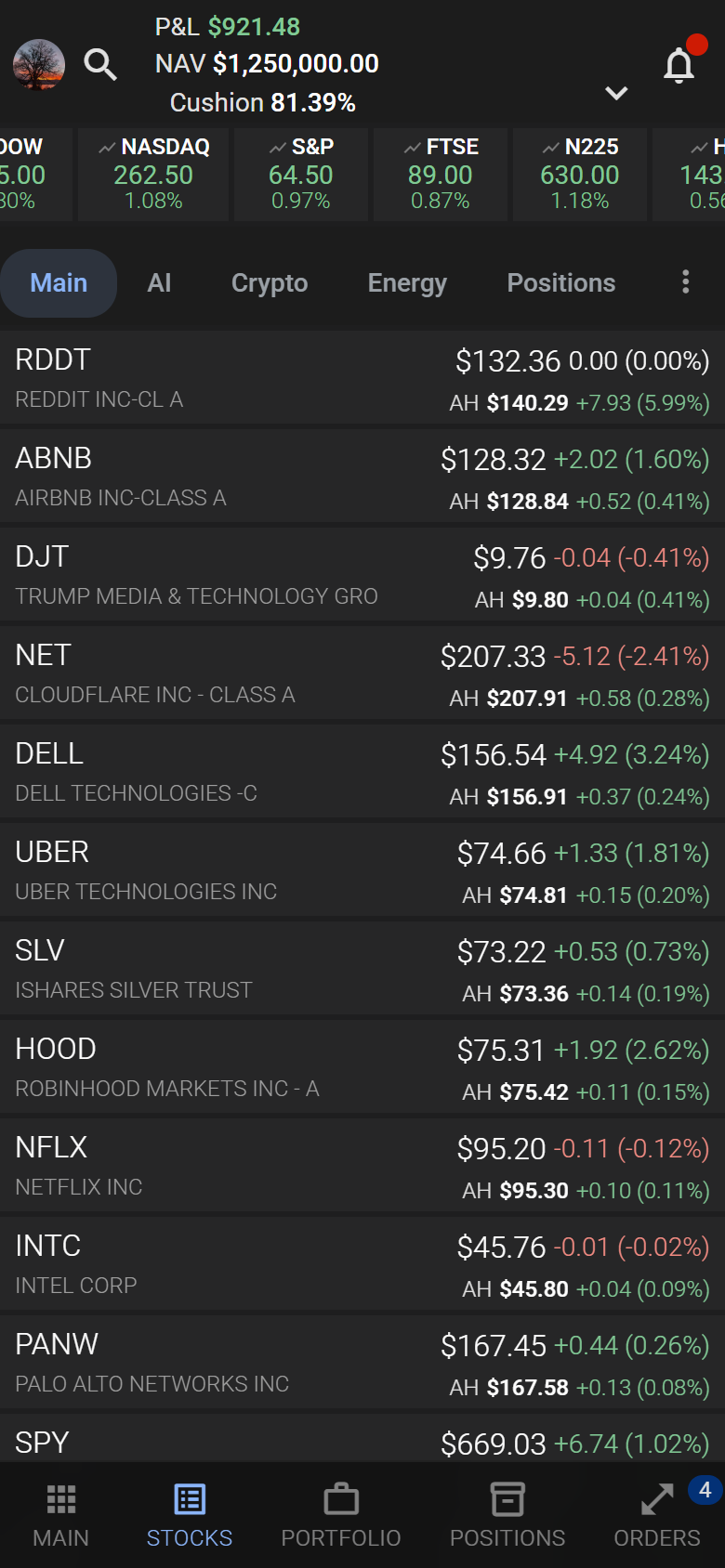Switch to the Crypto watchlist tab
This screenshot has width=725, height=1568.
pos(270,282)
